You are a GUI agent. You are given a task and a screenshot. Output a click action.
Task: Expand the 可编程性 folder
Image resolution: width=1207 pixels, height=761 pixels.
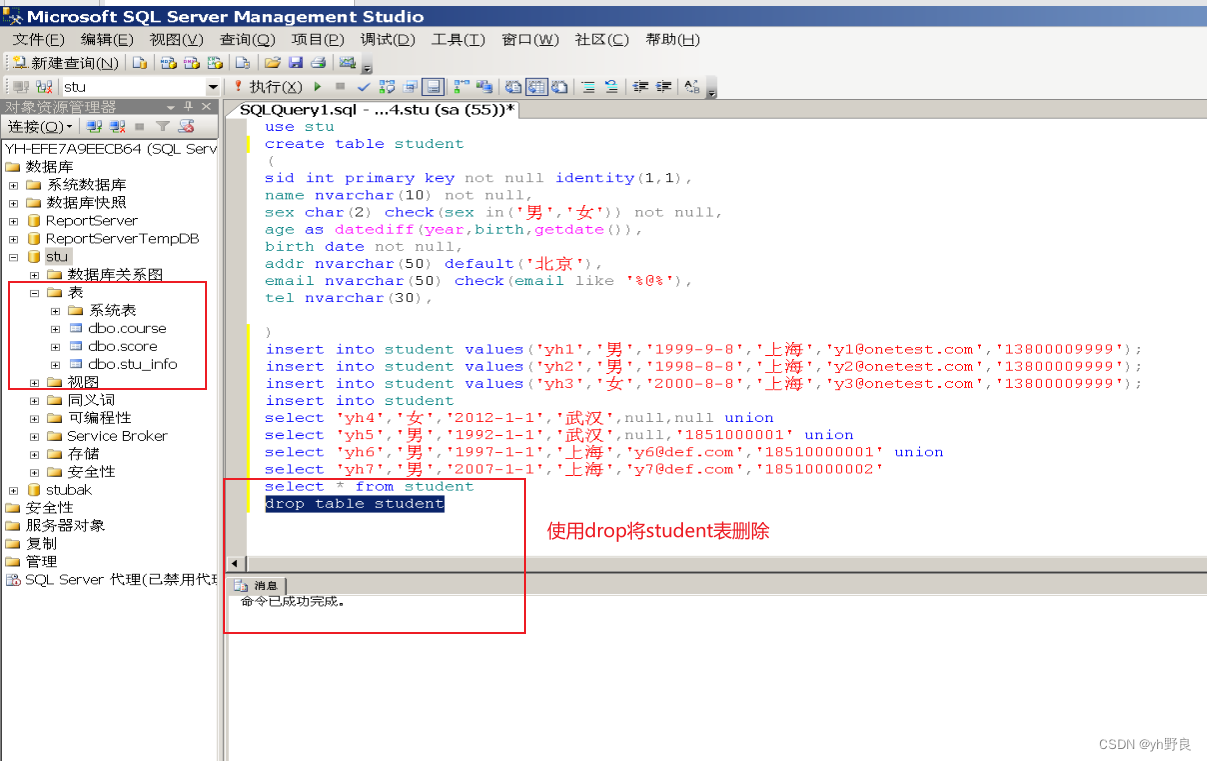coord(35,418)
